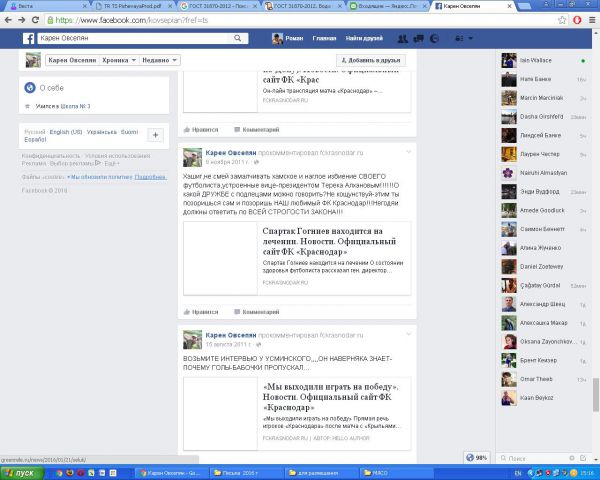Click the Школа № 3 link
Screen dimensions: 600x480
pos(76,106)
